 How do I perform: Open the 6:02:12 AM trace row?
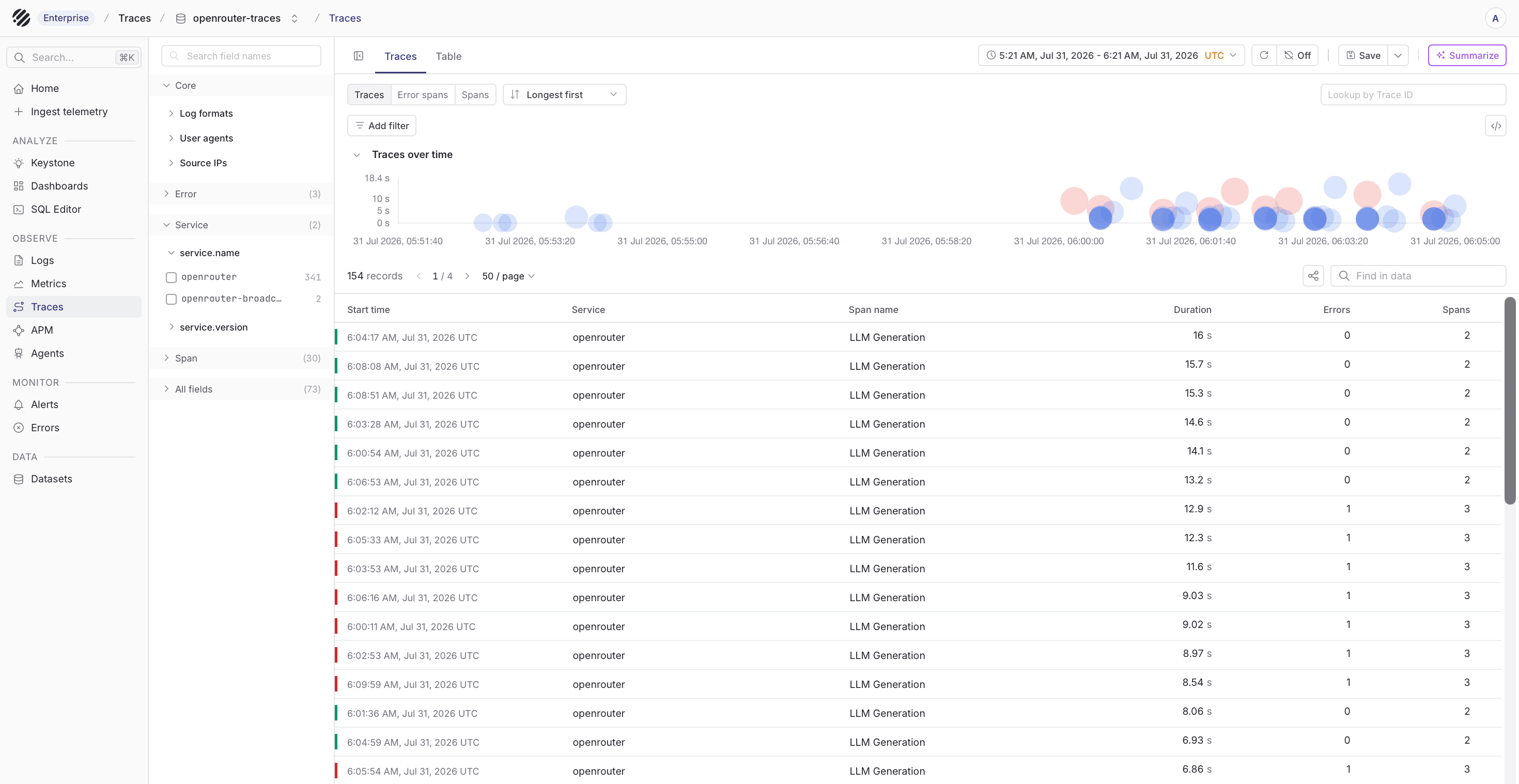(918, 510)
